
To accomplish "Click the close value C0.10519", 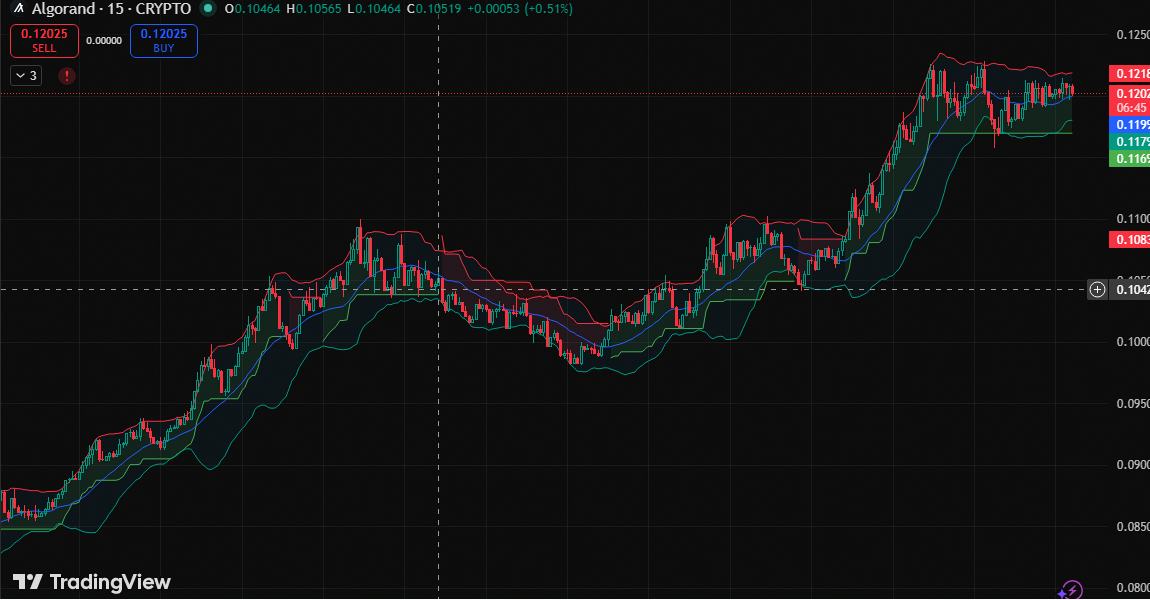I will pos(433,9).
